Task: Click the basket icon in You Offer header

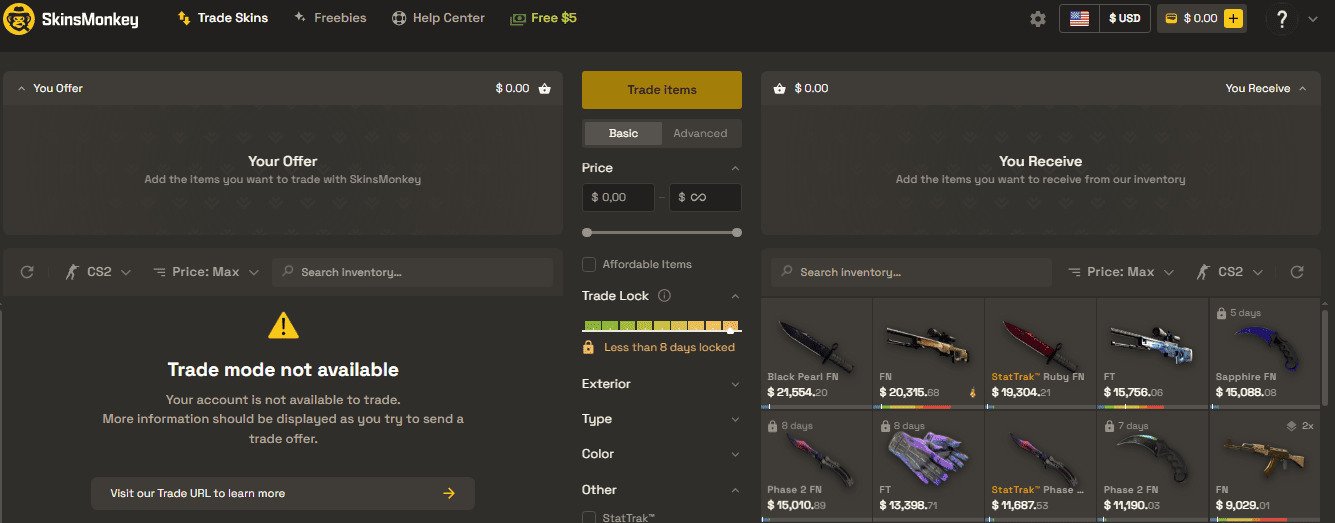Action: point(544,88)
